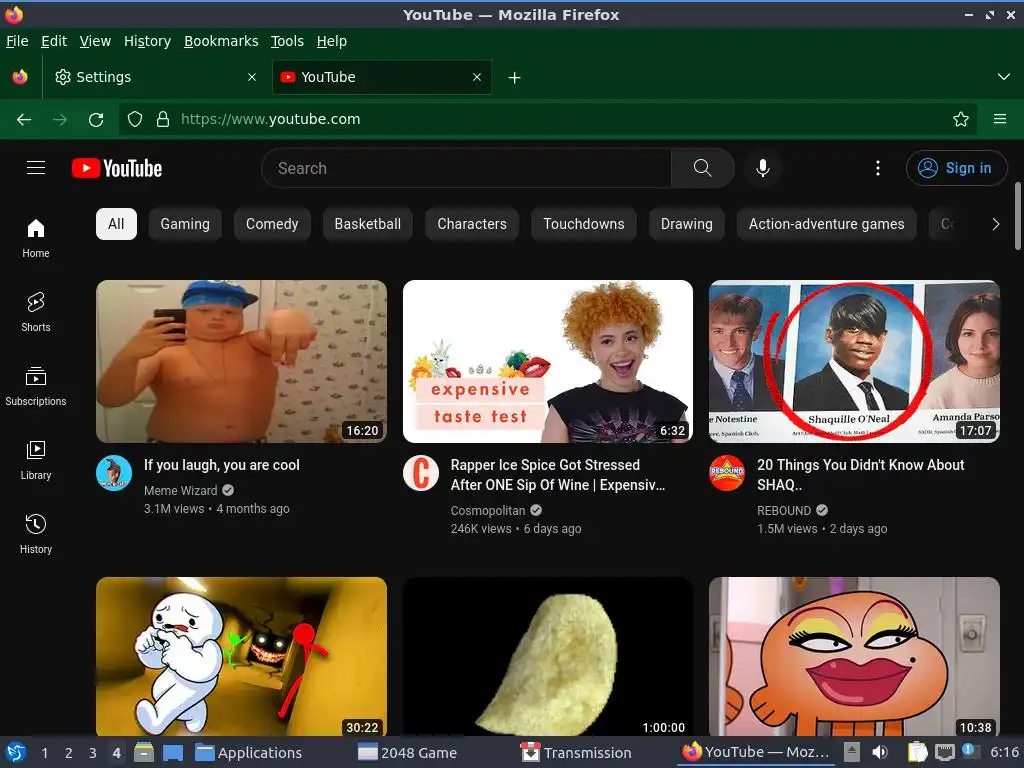Click the volume icon in system tray
This screenshot has width=1024, height=768.
880,752
